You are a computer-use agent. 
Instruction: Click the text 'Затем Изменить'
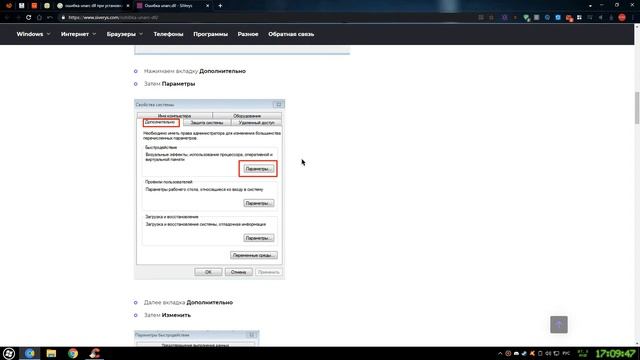click(x=167, y=315)
